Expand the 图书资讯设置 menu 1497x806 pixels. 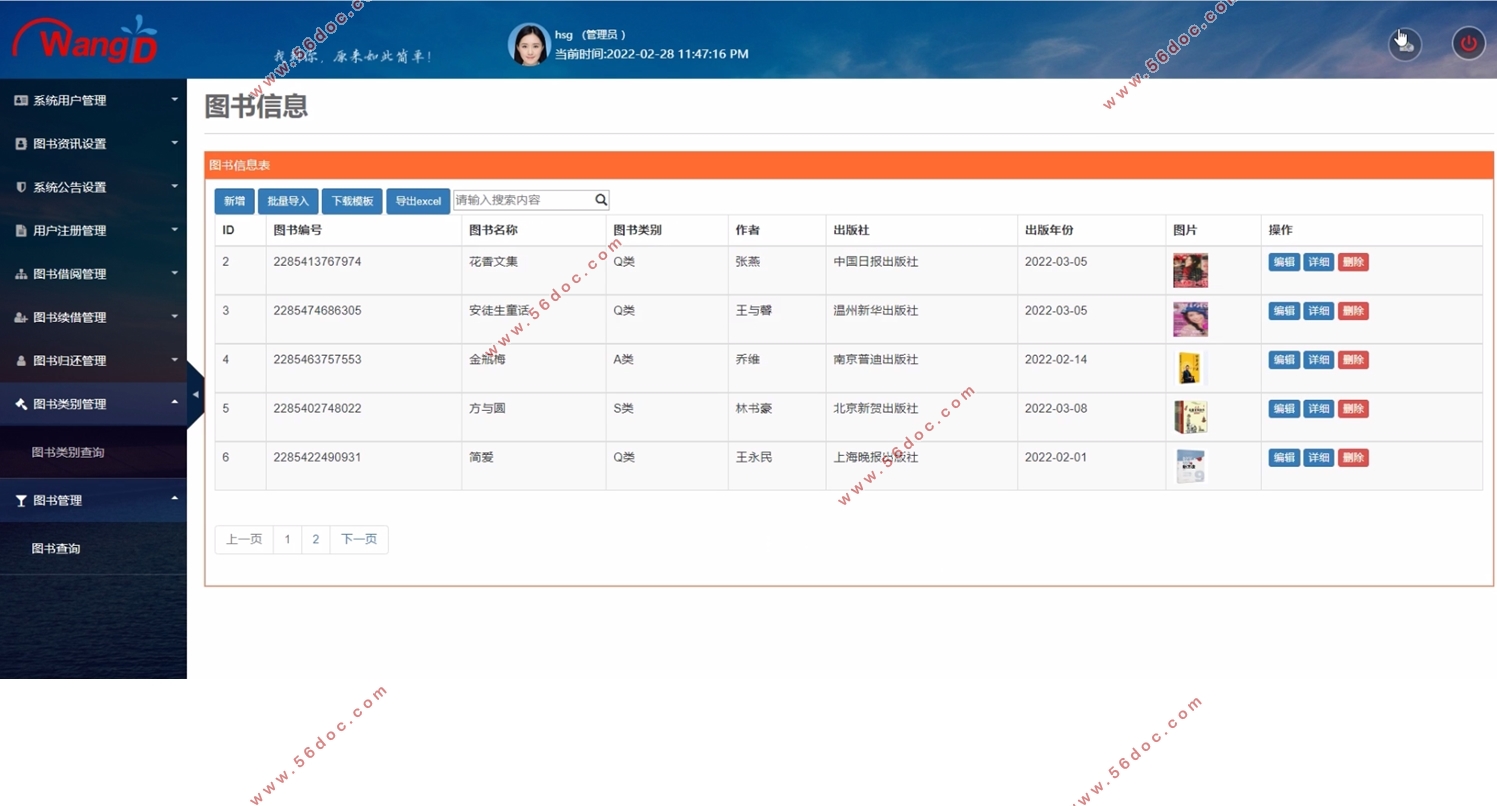[x=93, y=144]
